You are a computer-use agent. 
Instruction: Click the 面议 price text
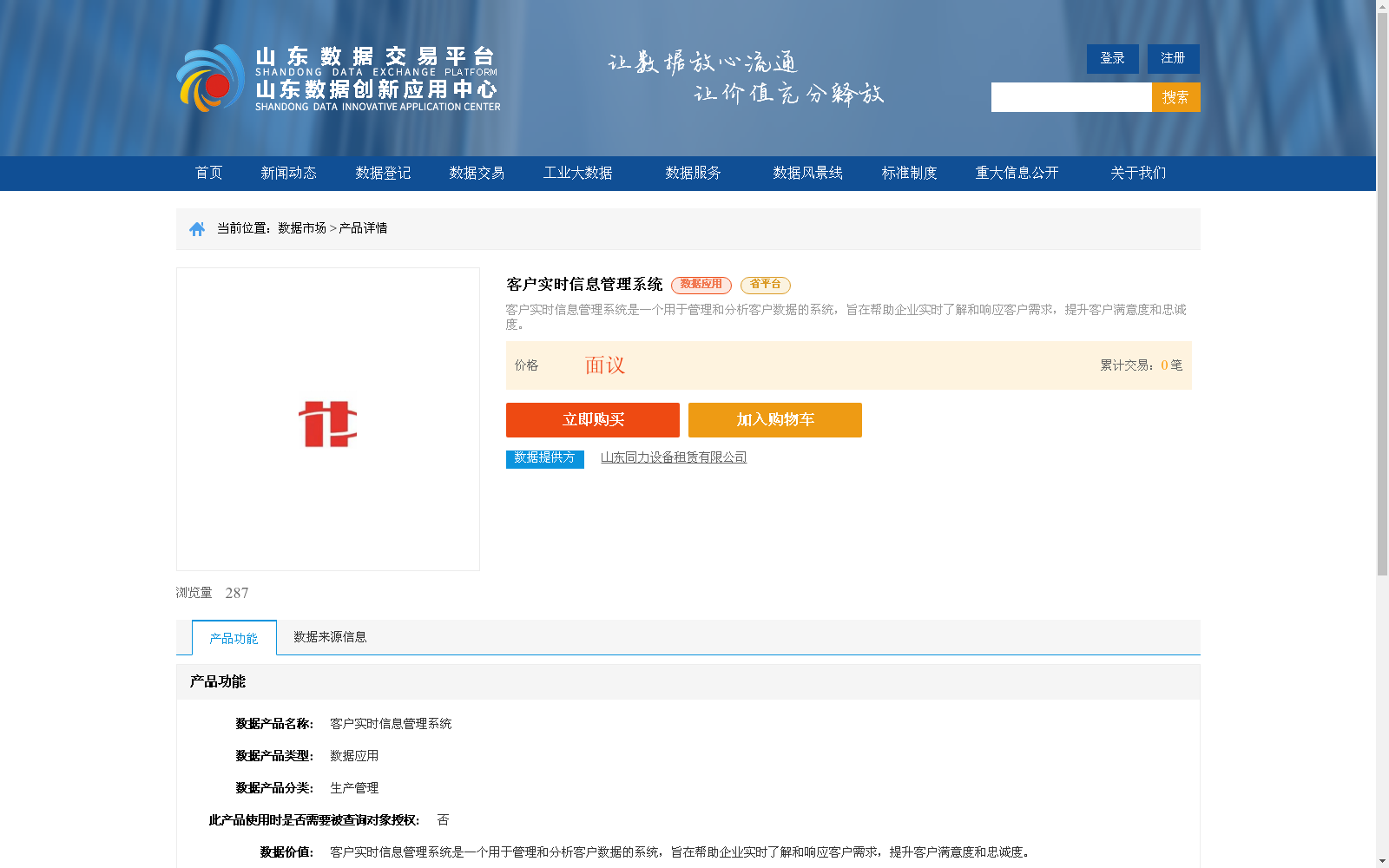pos(605,365)
